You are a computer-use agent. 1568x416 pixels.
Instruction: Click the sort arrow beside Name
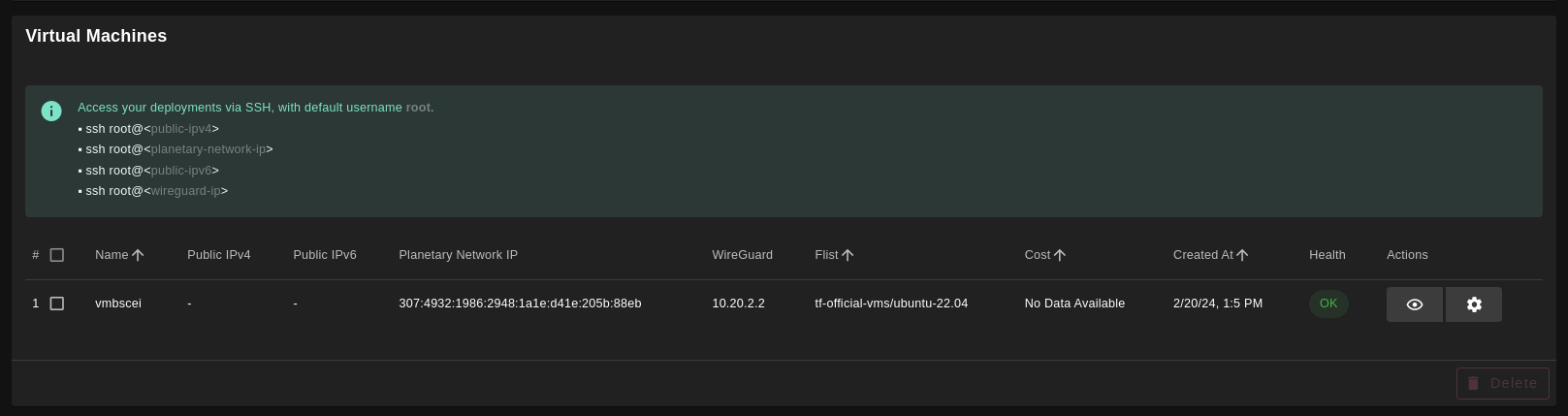(138, 255)
